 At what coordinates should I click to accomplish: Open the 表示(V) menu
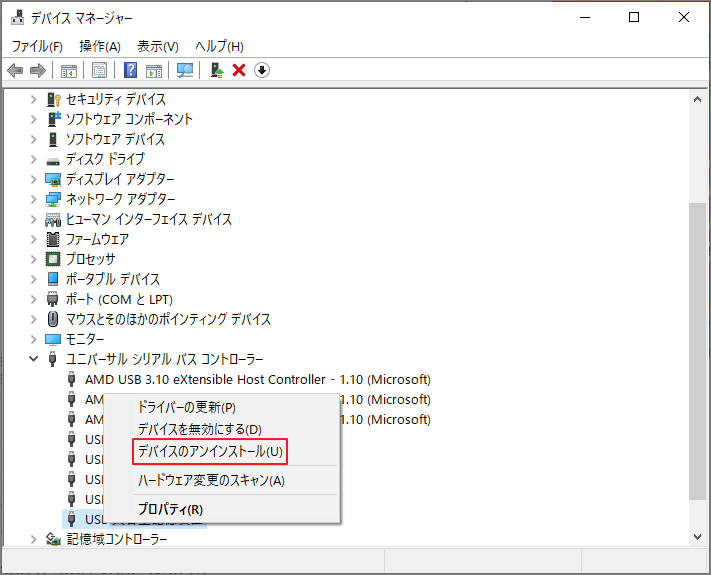(158, 46)
